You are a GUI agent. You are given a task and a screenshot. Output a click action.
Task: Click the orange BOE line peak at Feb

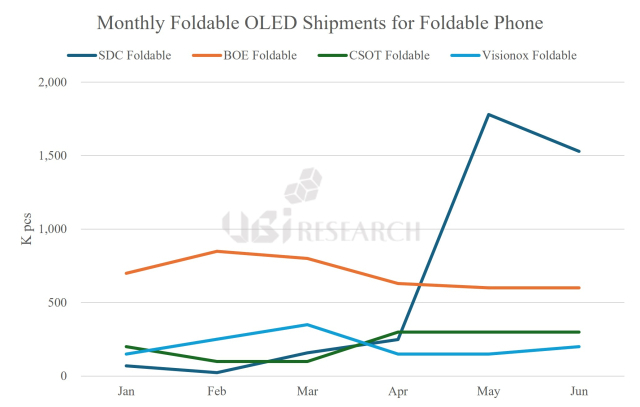click(x=216, y=251)
